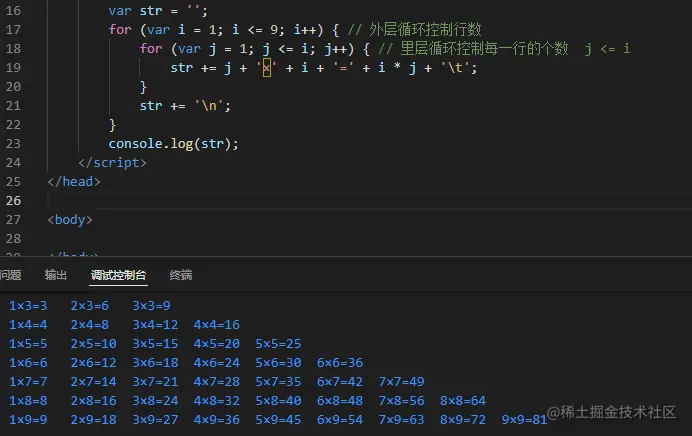Click line number 26 in the gutter

pyautogui.click(x=13, y=200)
